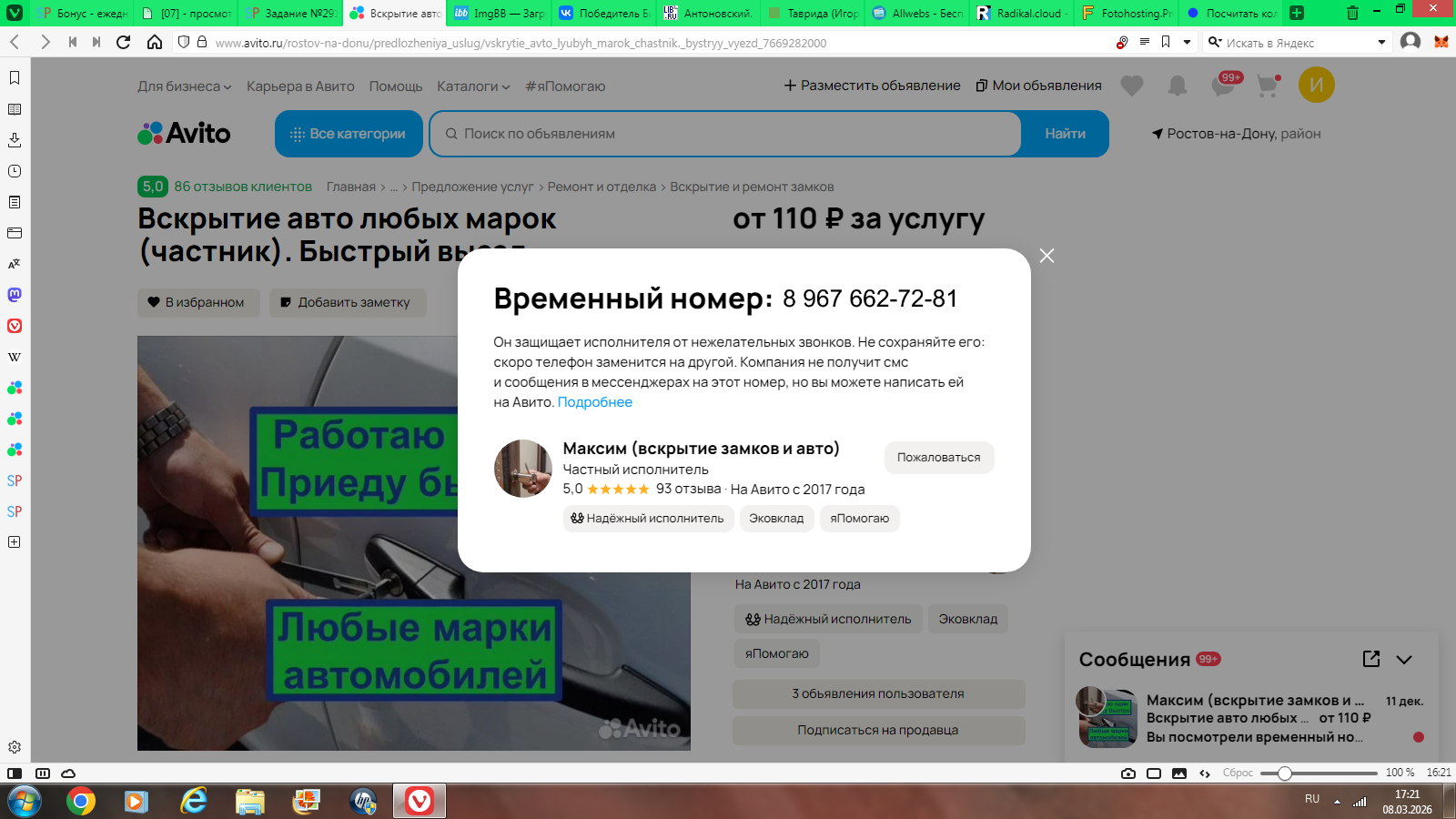This screenshot has width=1456, height=819.
Task: Open the Reading list panel icon
Action: pyautogui.click(x=15, y=109)
